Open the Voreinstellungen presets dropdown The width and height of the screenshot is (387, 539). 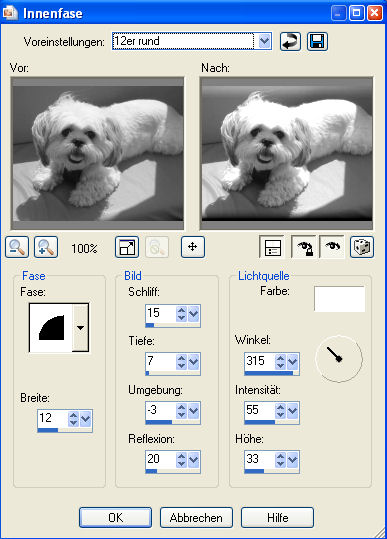(x=264, y=42)
